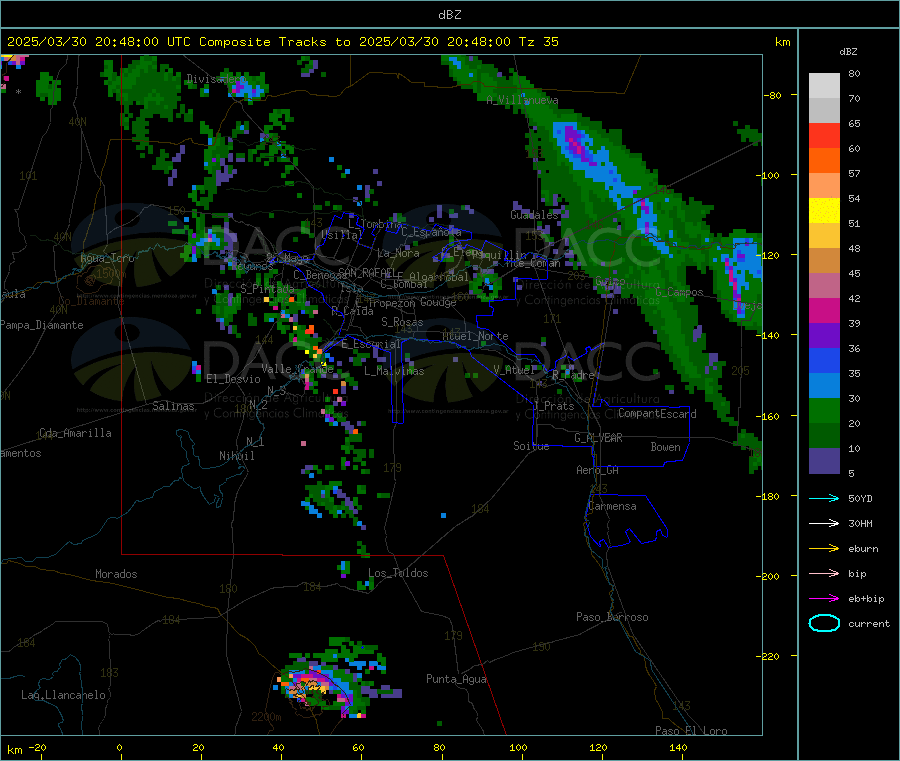Click the Paso_El_Loro map label
Screen dimensions: 900x761
692,731
